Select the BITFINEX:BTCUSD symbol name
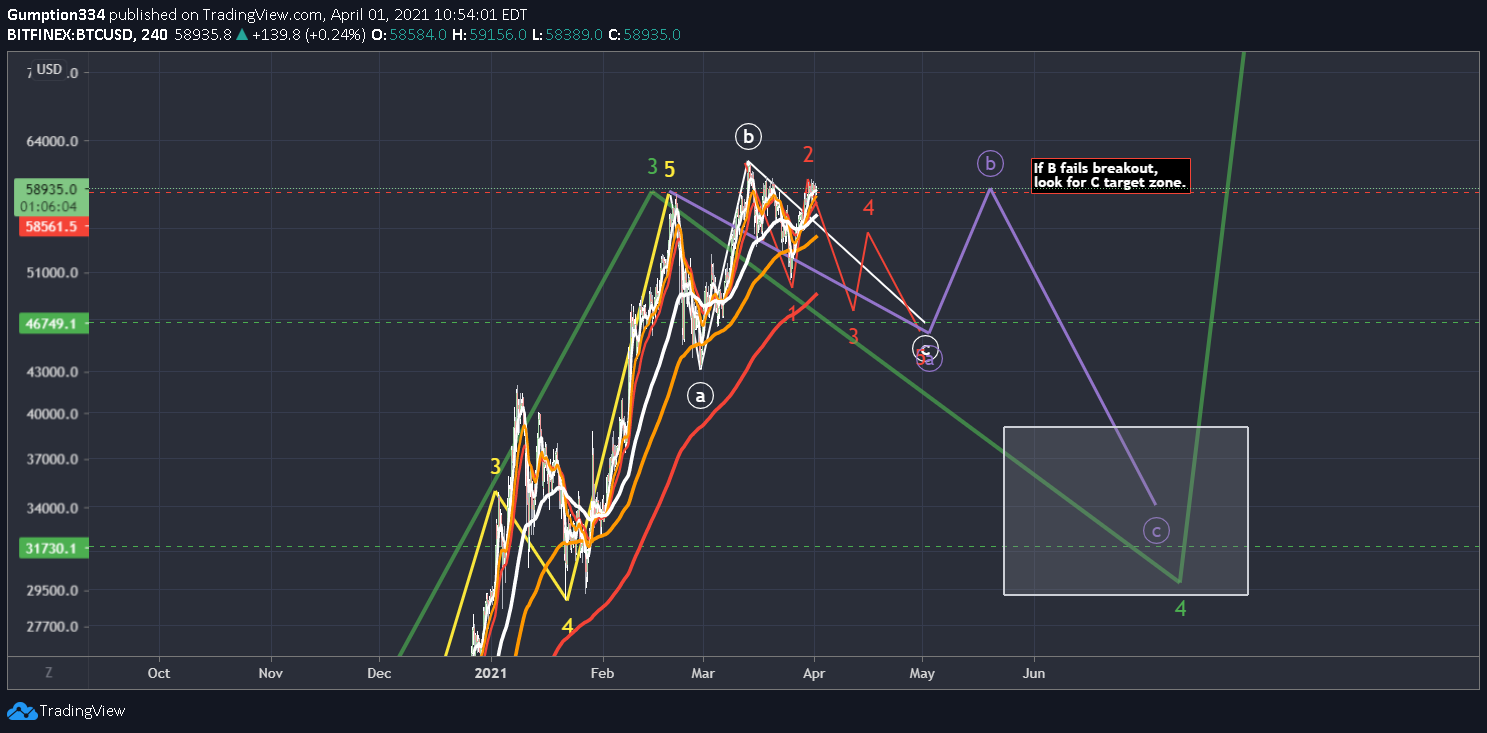 coord(76,34)
